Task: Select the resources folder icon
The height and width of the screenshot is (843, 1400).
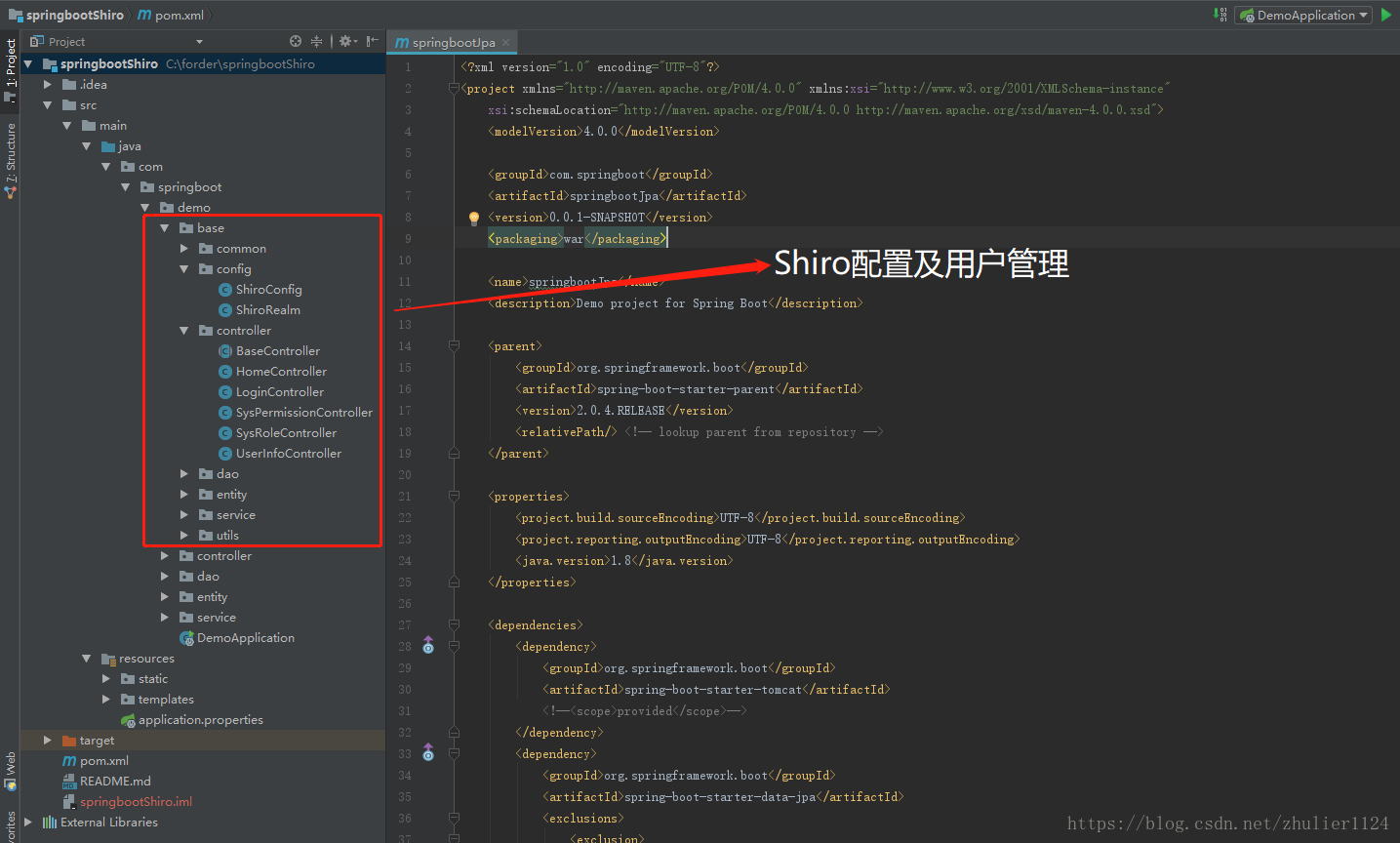Action: [x=108, y=658]
